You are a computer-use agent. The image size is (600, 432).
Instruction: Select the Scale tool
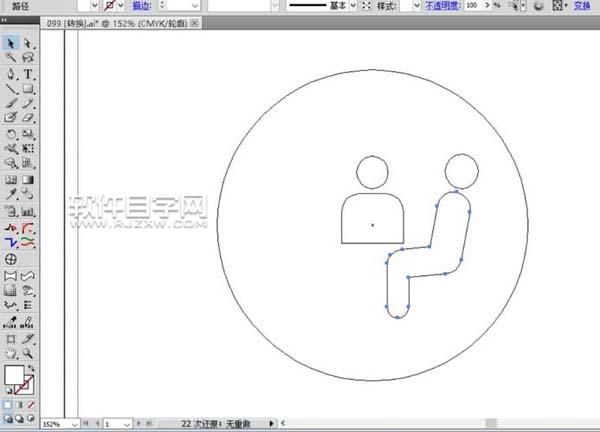pyautogui.click(x=28, y=134)
